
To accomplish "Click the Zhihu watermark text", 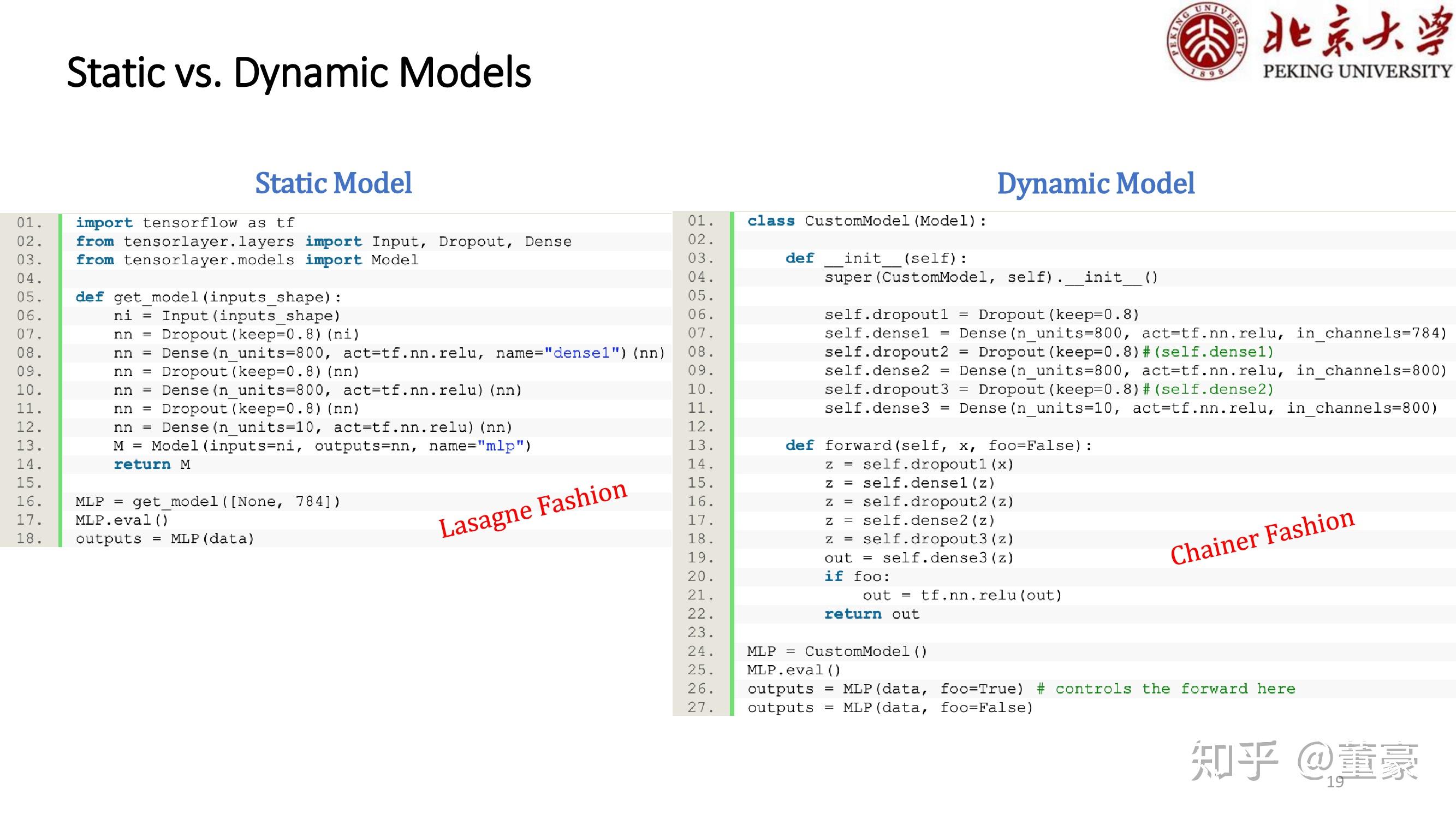I will point(1305,760).
